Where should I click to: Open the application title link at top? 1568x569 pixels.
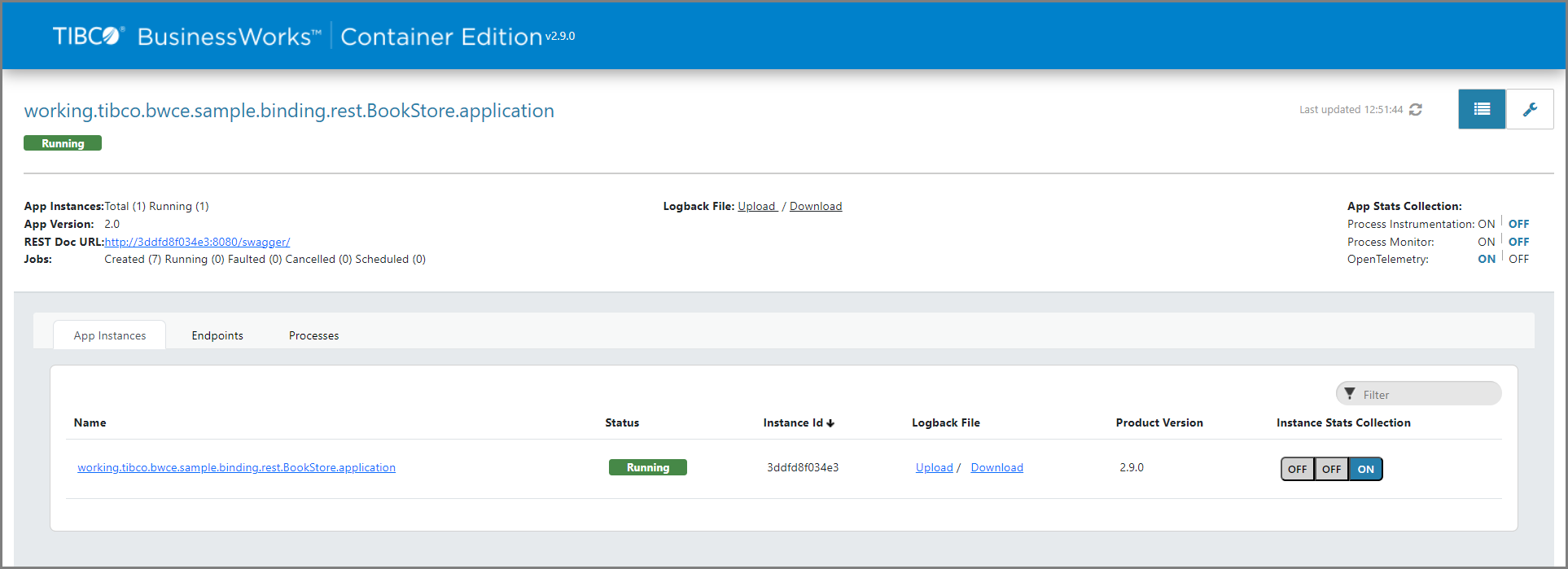pyautogui.click(x=289, y=111)
